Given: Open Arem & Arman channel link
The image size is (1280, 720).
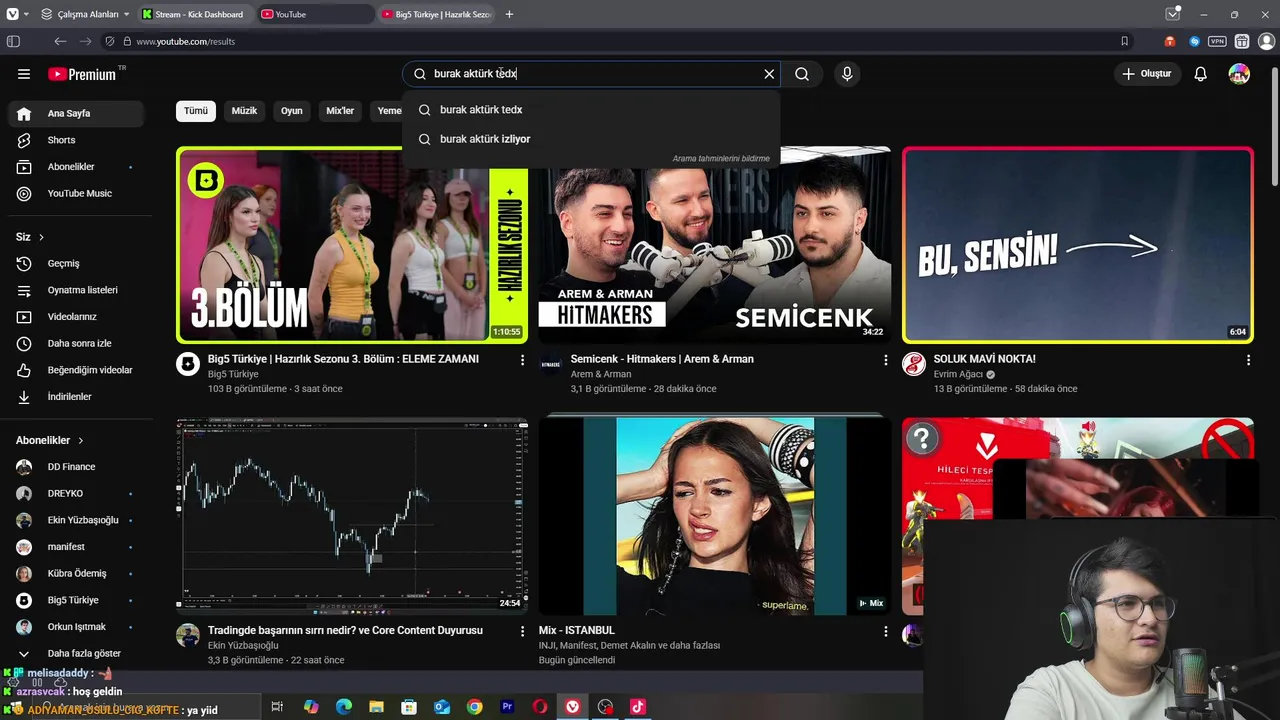Looking at the screenshot, I should coord(601,375).
